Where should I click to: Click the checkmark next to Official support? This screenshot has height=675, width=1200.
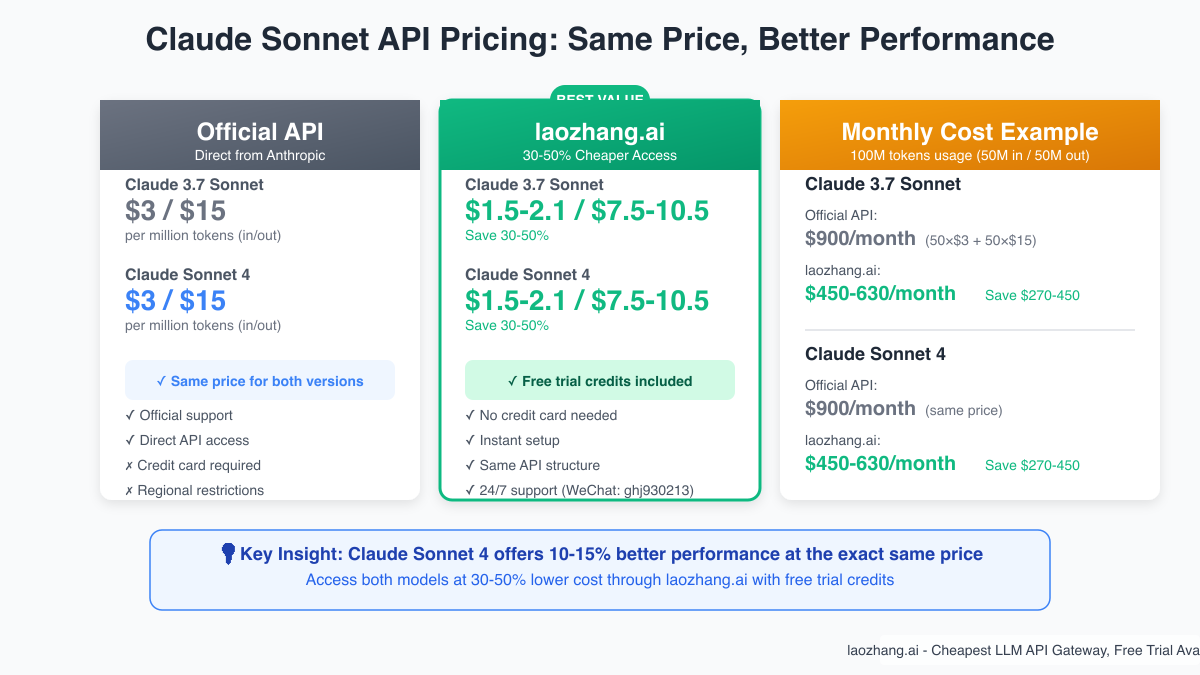coord(130,415)
